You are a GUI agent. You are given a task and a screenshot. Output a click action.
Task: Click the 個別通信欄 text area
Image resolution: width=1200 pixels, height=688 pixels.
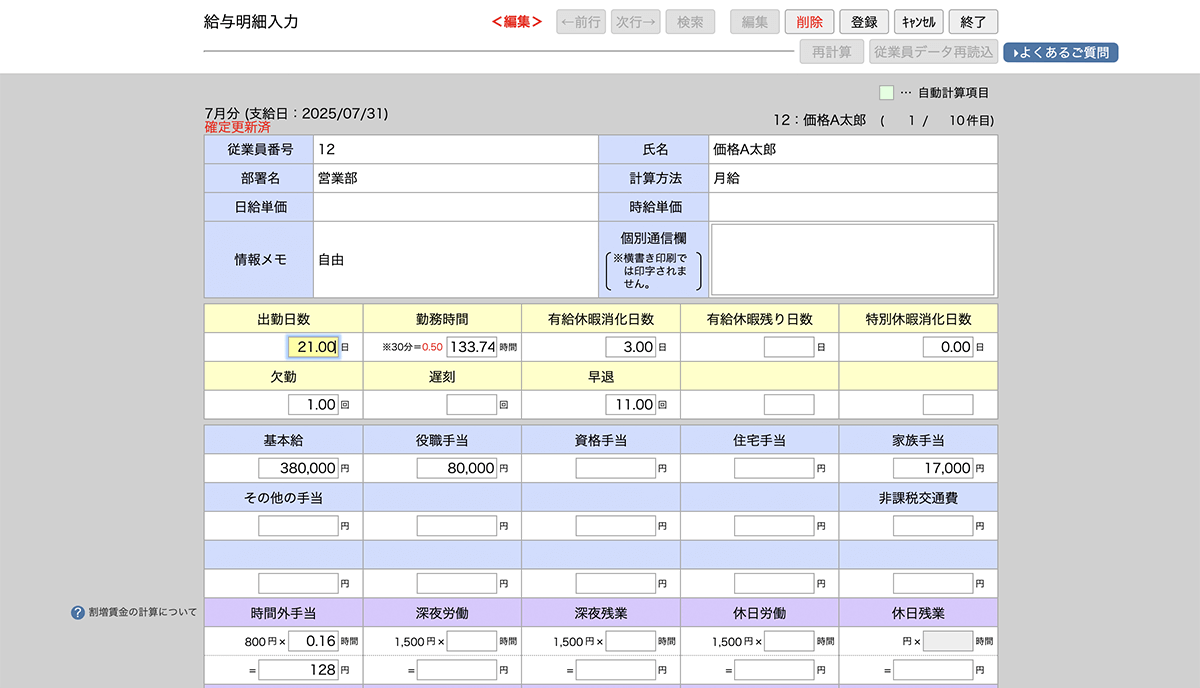pos(852,260)
